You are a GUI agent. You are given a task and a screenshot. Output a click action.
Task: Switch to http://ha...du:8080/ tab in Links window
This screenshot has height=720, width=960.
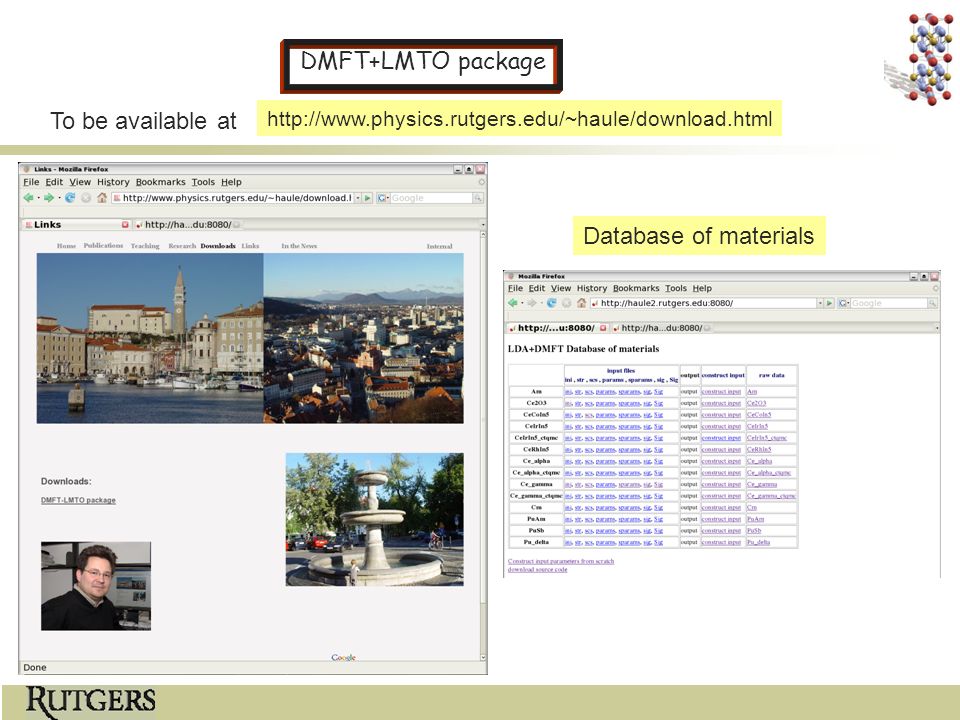(187, 225)
